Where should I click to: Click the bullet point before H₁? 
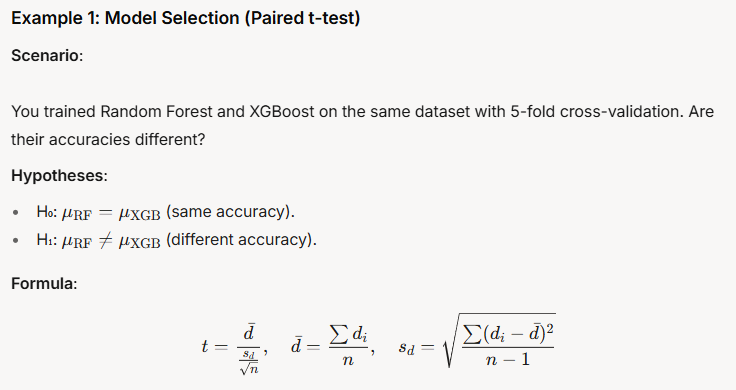[16, 241]
